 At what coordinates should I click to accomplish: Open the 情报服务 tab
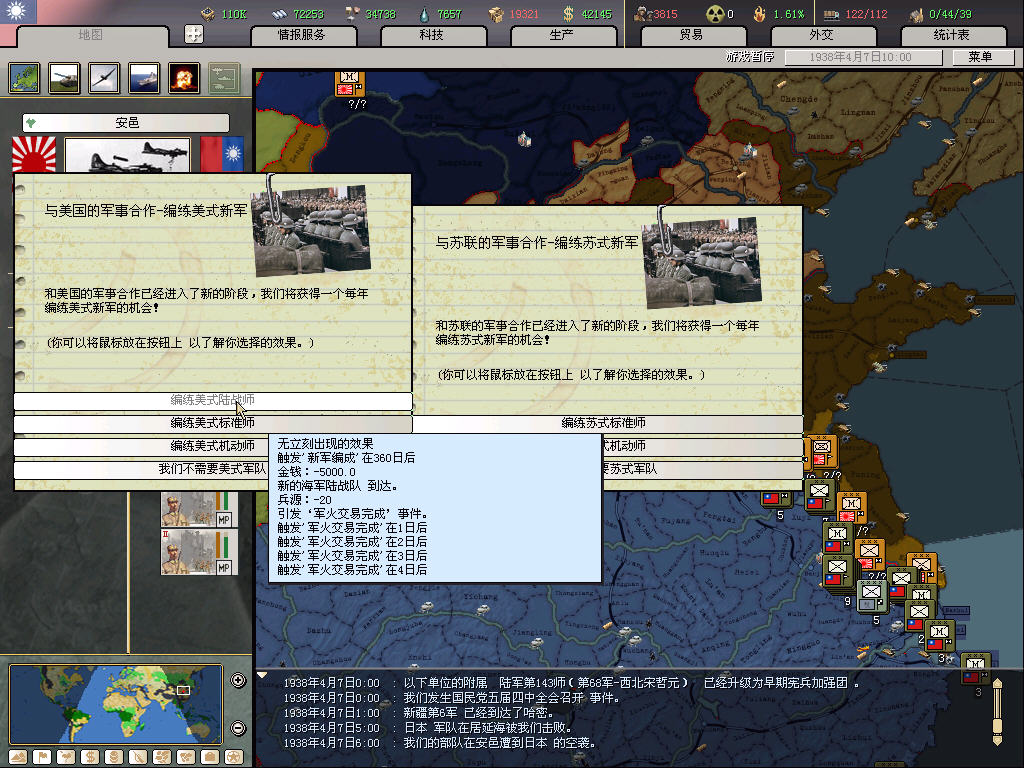tap(302, 35)
